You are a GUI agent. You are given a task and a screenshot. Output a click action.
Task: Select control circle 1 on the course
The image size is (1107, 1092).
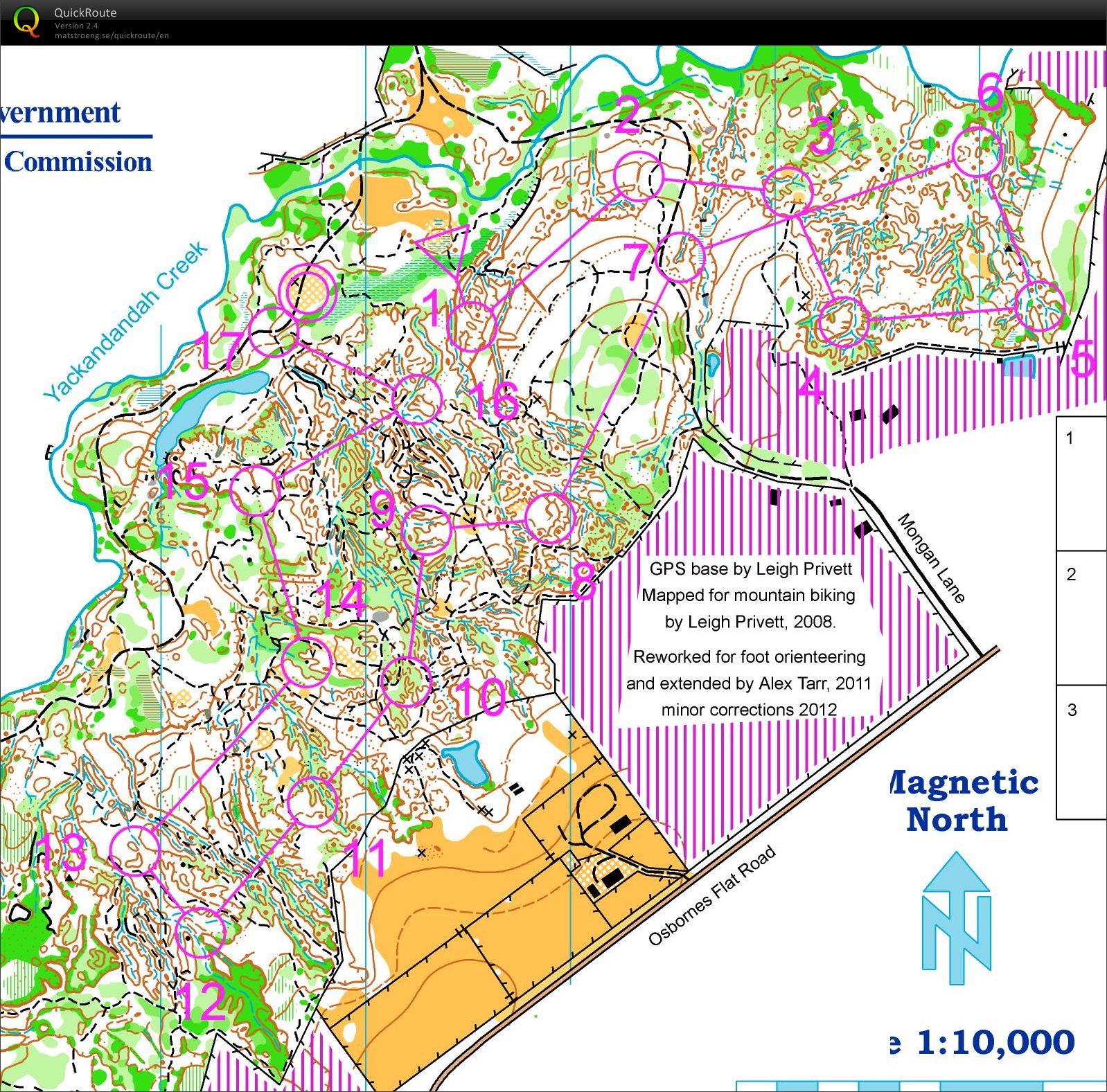(472, 326)
